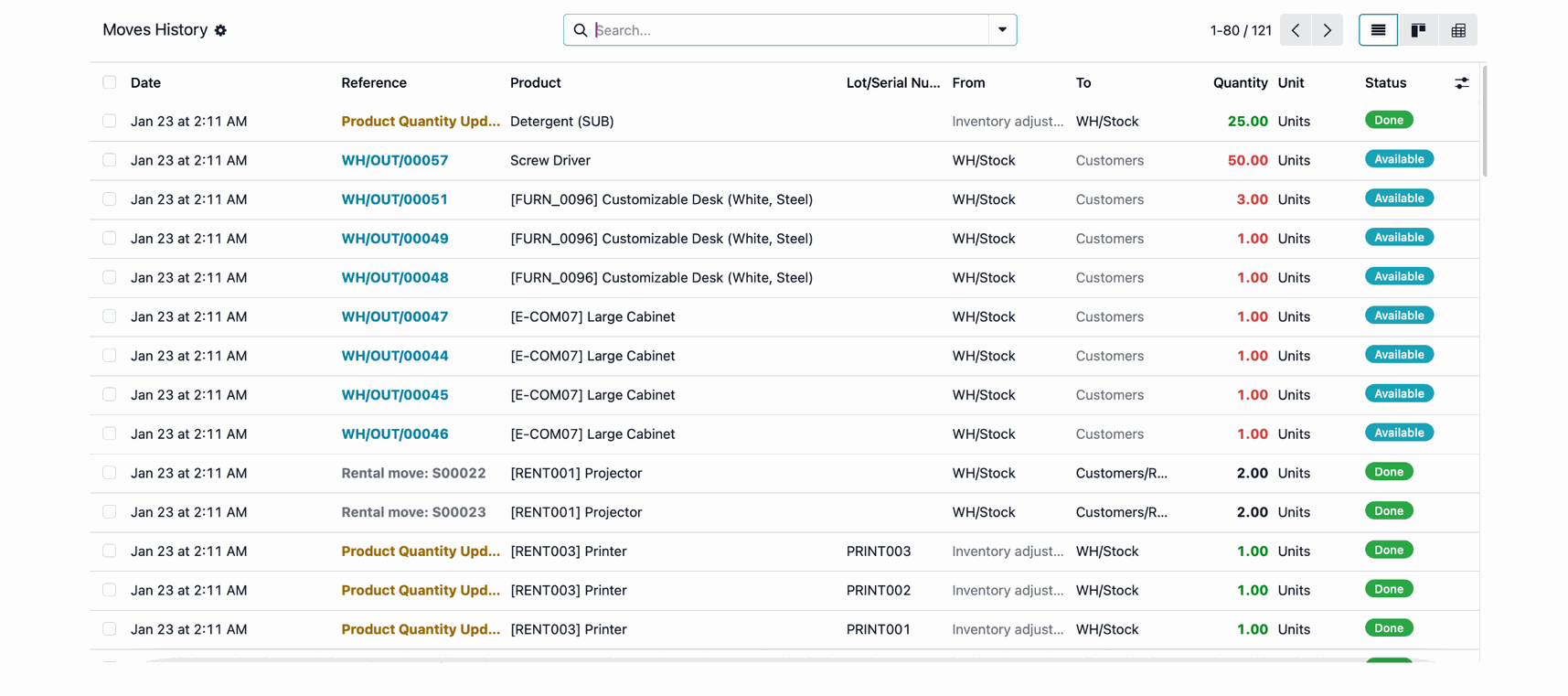
Task: Switch to list view
Action: click(1378, 30)
